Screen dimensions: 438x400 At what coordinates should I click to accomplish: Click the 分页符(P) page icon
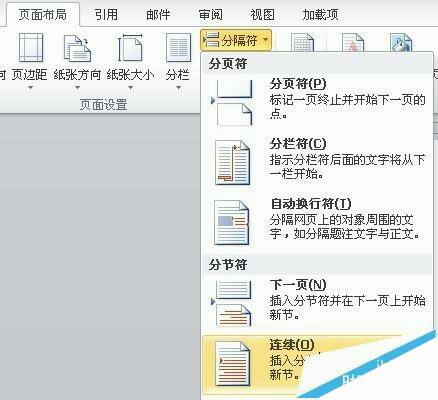(x=232, y=102)
